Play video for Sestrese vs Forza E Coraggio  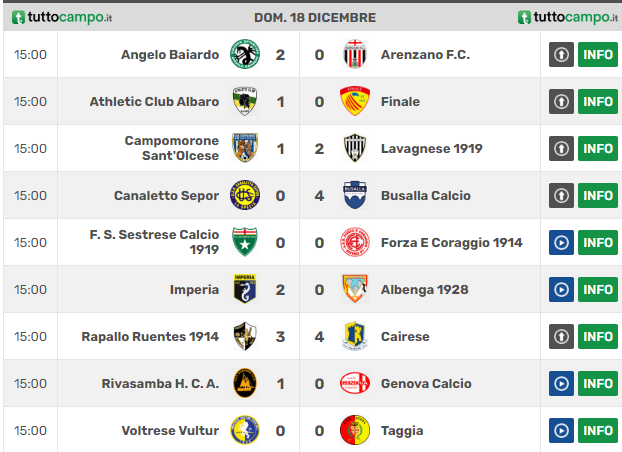click(561, 242)
